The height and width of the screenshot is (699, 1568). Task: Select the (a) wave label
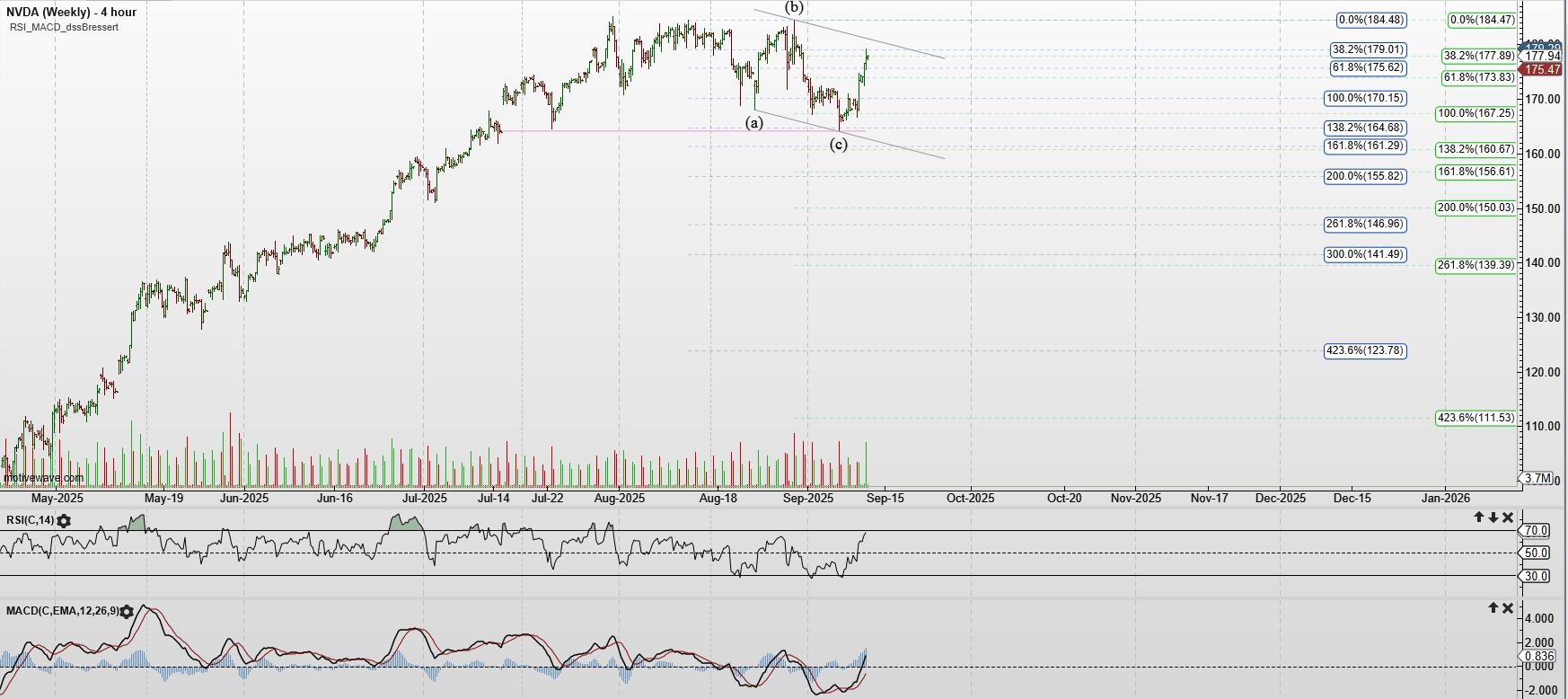(x=754, y=122)
